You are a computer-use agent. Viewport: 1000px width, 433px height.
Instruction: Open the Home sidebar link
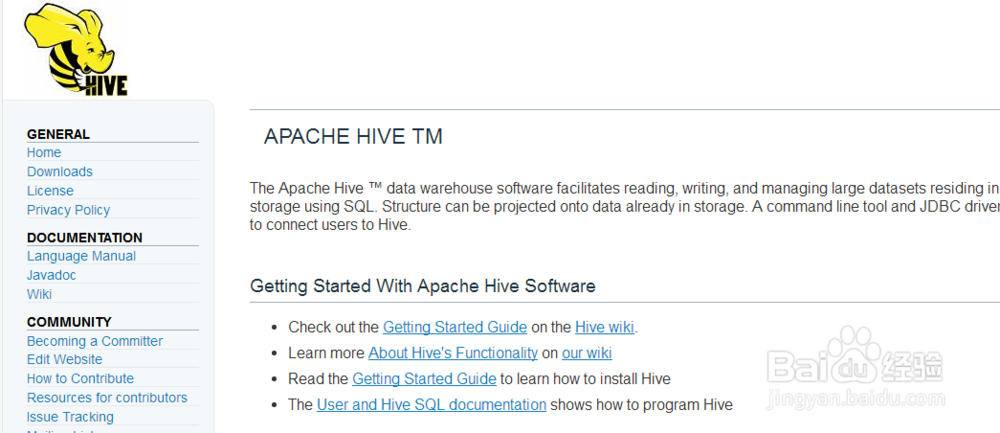[44, 152]
